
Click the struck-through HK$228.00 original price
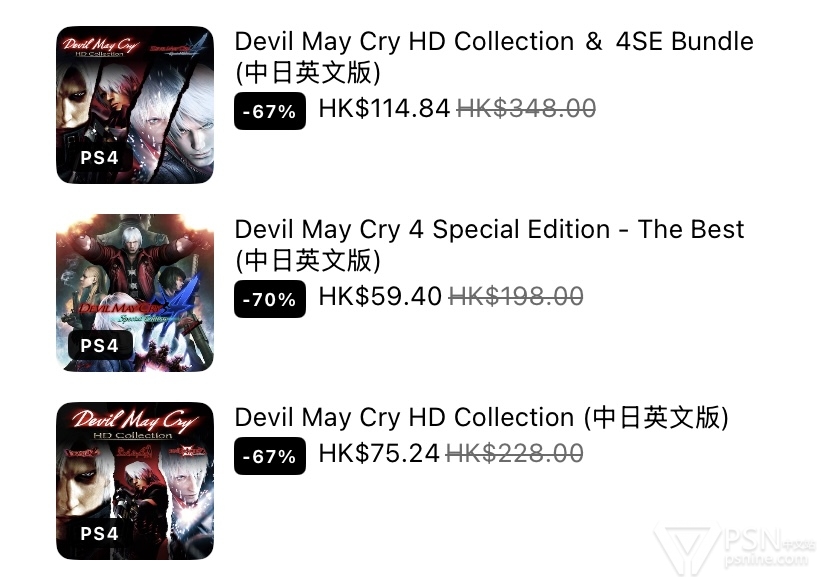[x=514, y=453]
